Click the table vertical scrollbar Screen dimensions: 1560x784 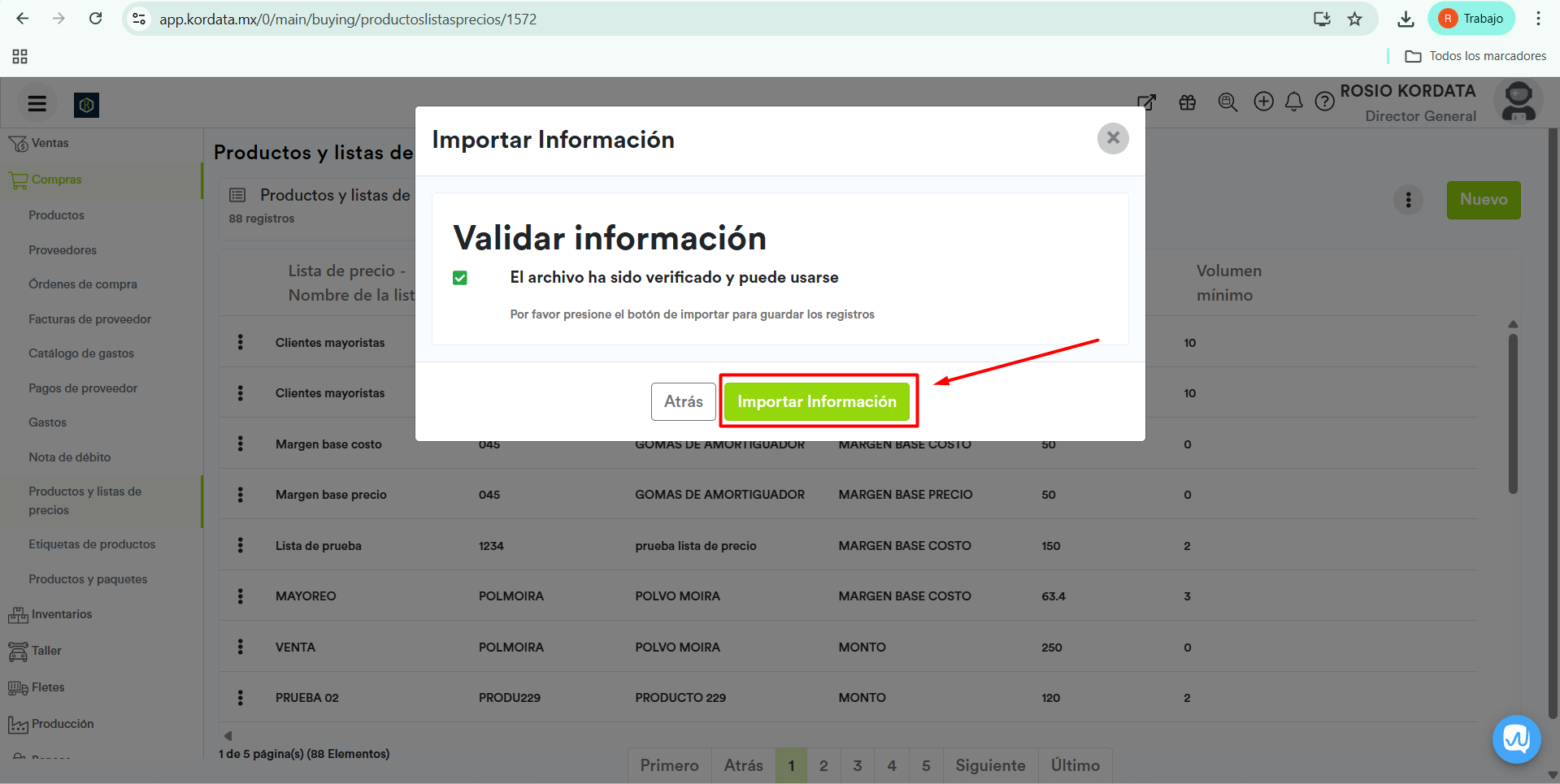click(1513, 414)
